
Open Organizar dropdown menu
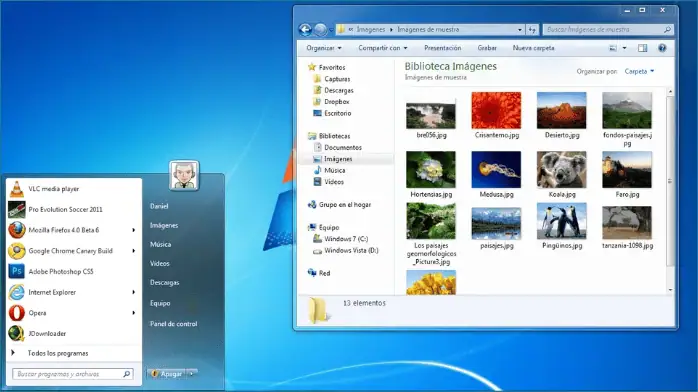324,48
